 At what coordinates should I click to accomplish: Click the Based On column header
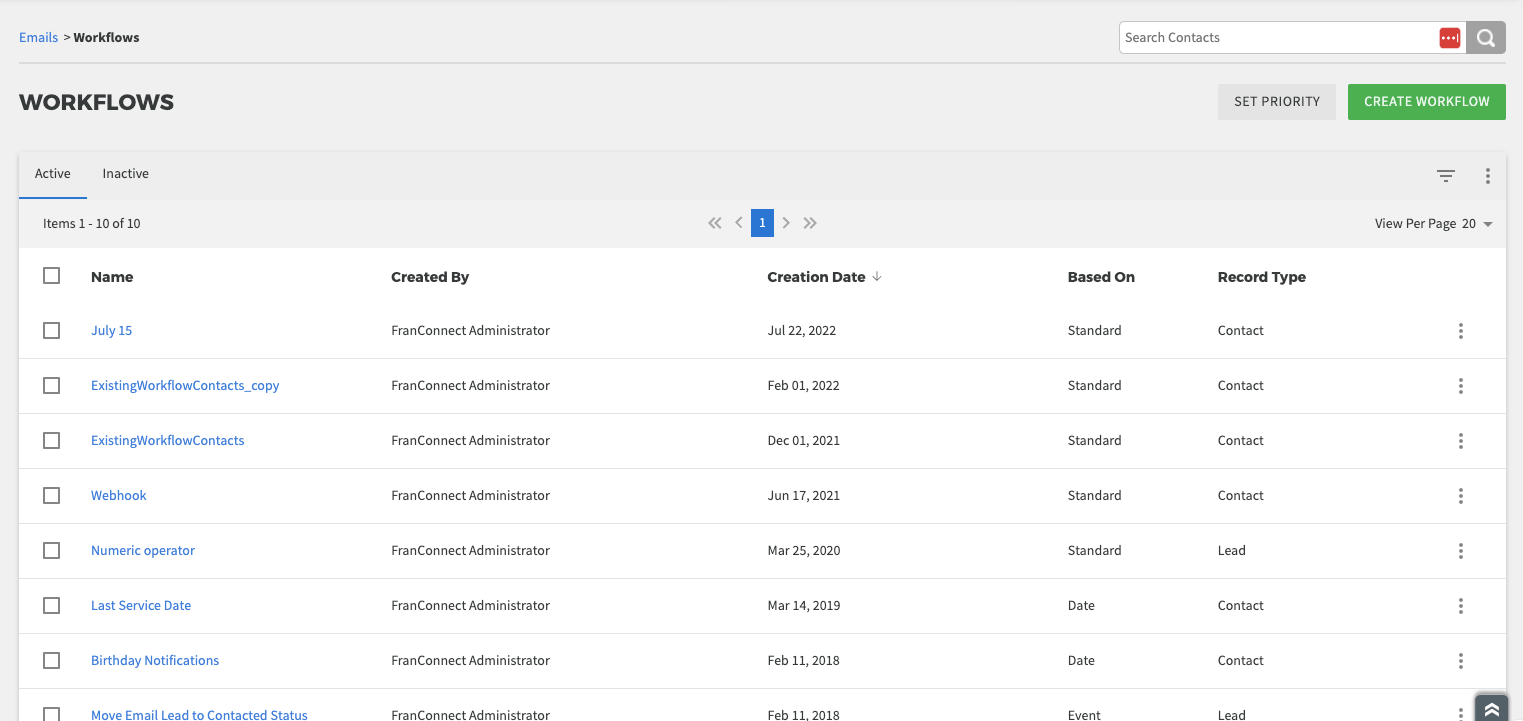coord(1101,277)
